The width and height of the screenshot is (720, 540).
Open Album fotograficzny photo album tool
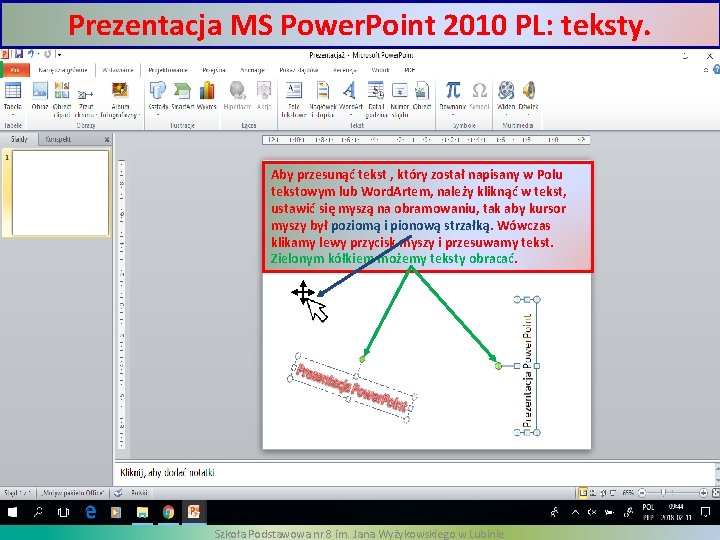(120, 99)
